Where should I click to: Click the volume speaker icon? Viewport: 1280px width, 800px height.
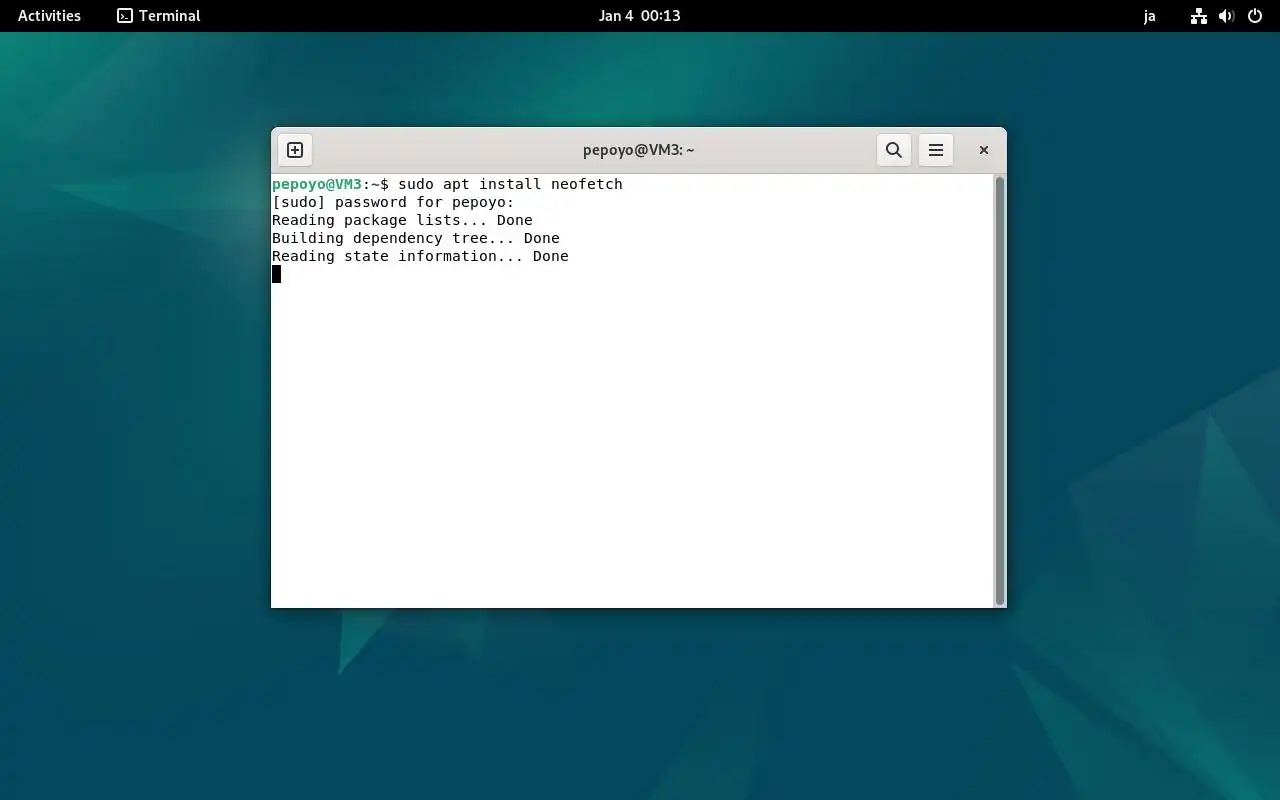coord(1227,16)
